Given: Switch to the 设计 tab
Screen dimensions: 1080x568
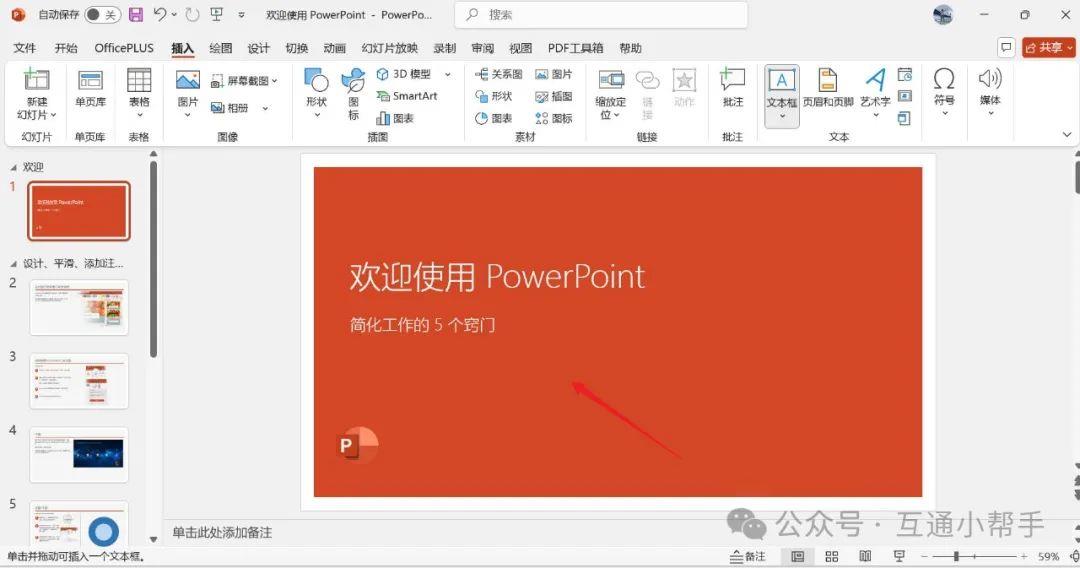Looking at the screenshot, I should [258, 48].
